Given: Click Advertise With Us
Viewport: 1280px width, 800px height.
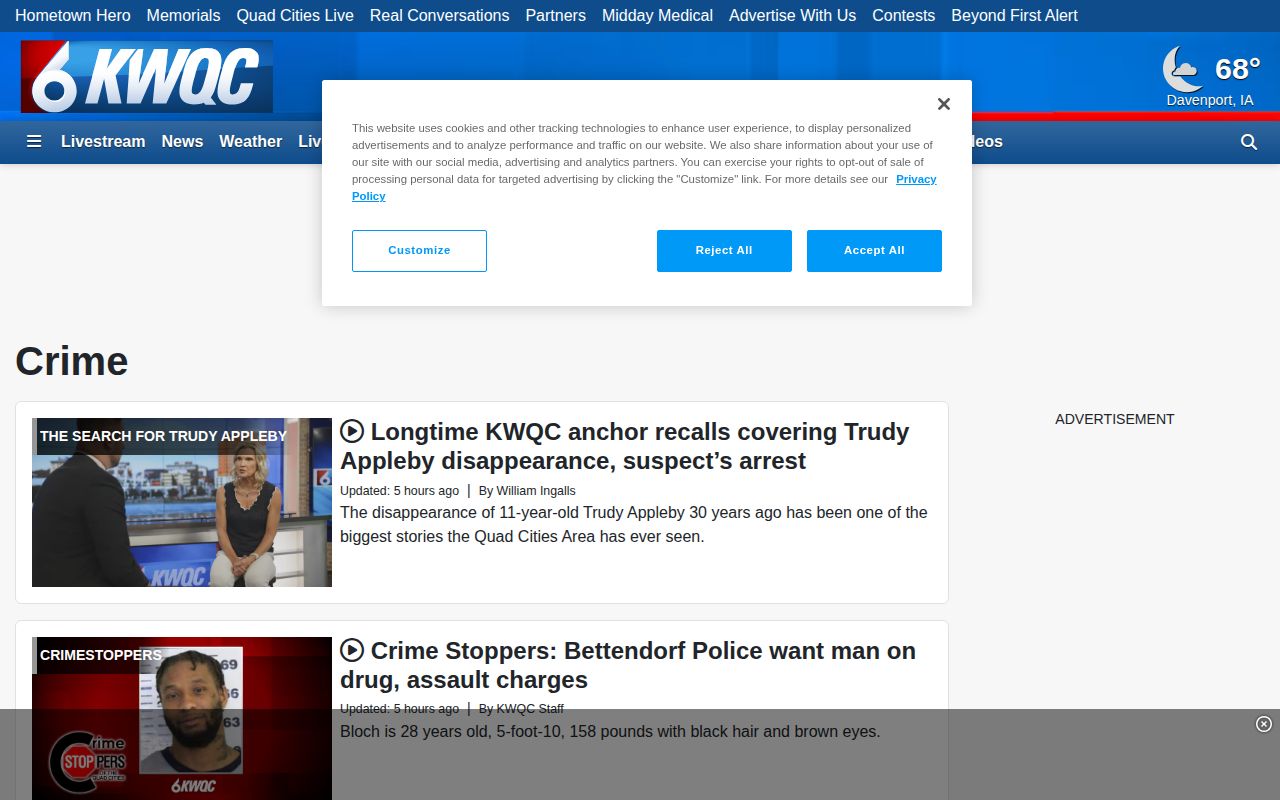Looking at the screenshot, I should [x=792, y=15].
